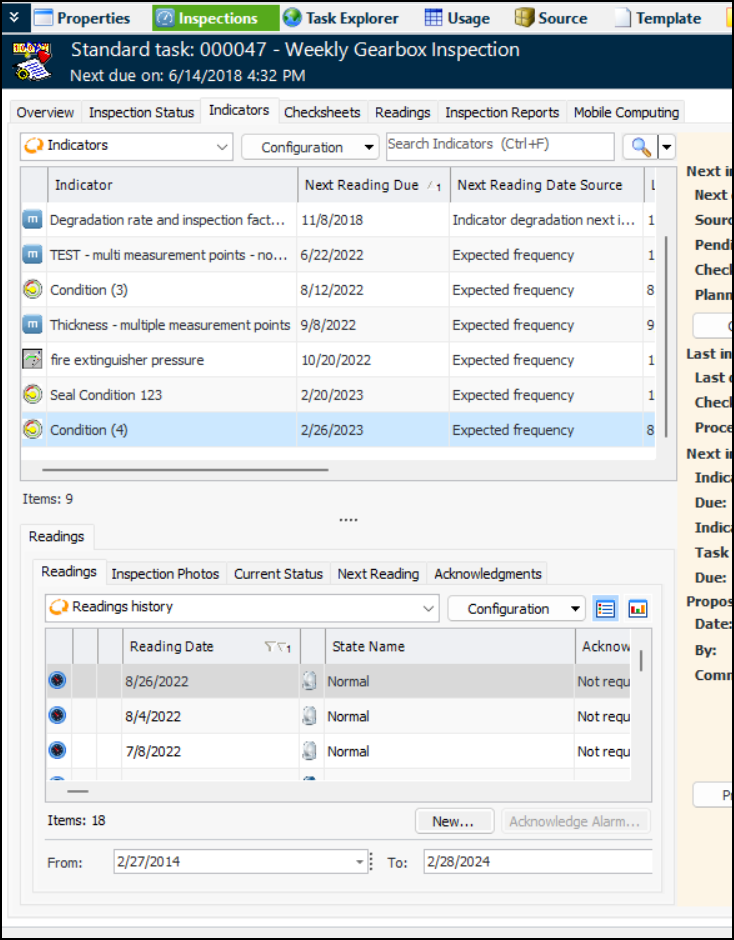Click the standard task icon in header

pos(32,61)
